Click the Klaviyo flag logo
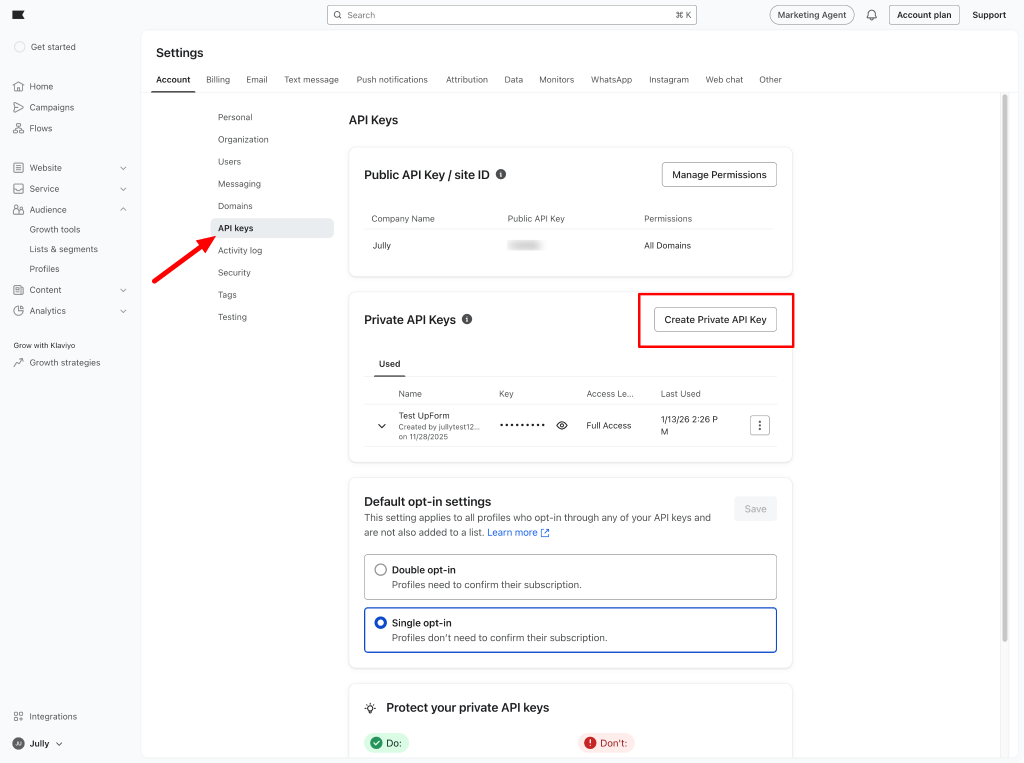The height and width of the screenshot is (763, 1024). [18, 15]
